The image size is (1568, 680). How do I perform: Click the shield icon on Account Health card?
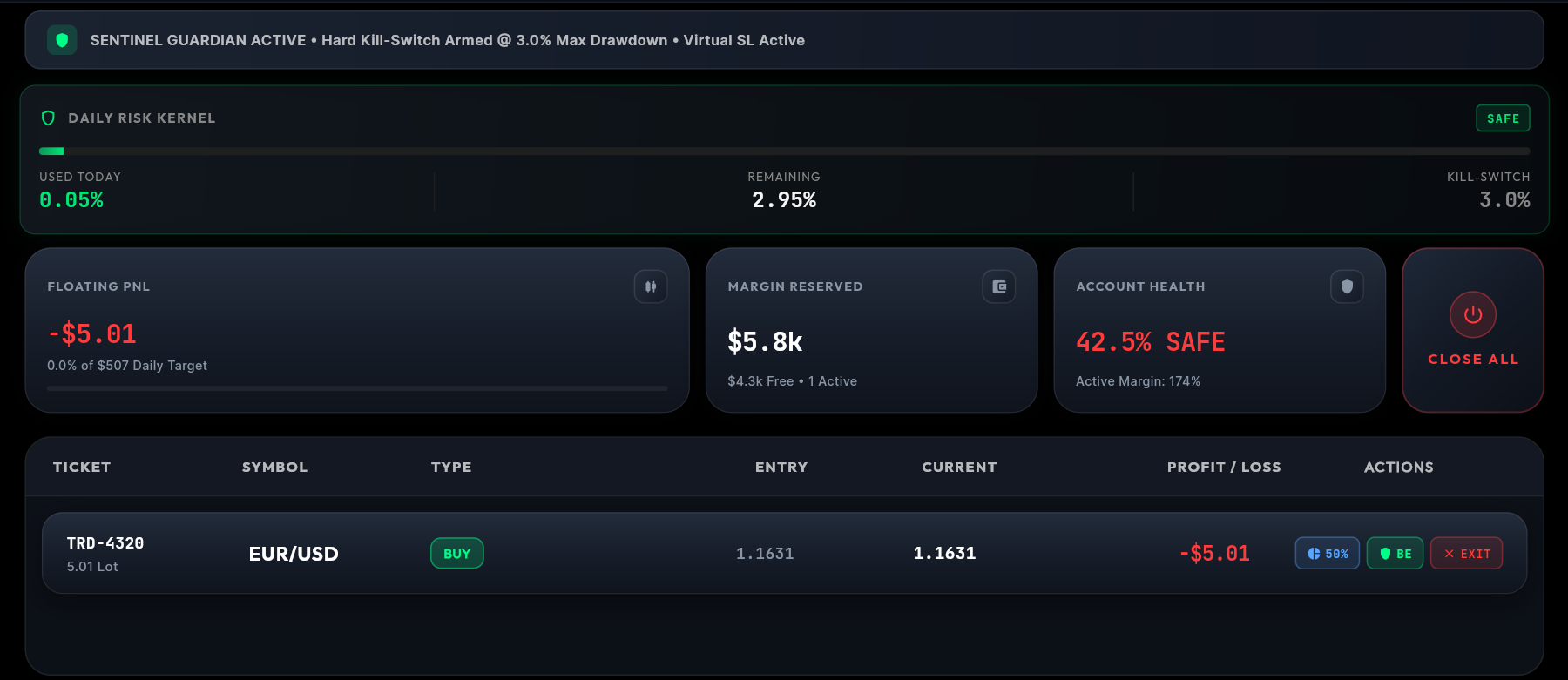coord(1347,286)
